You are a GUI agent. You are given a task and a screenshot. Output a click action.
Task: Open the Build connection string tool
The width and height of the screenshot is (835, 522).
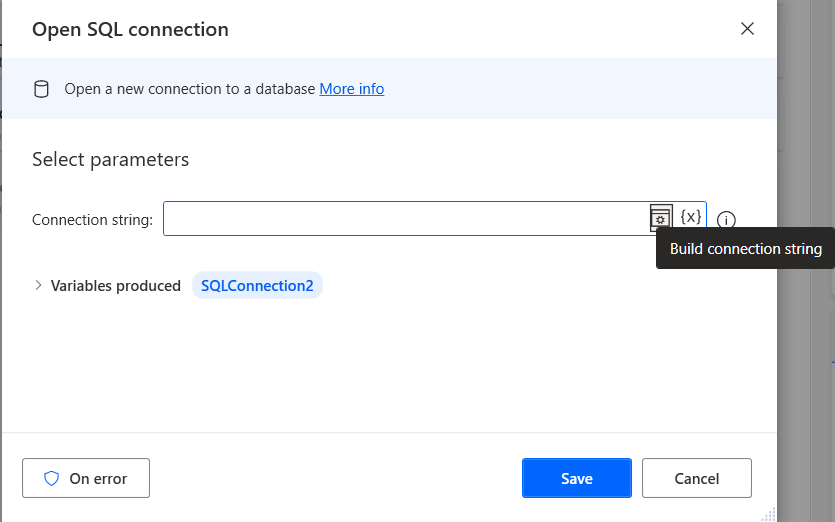661,218
